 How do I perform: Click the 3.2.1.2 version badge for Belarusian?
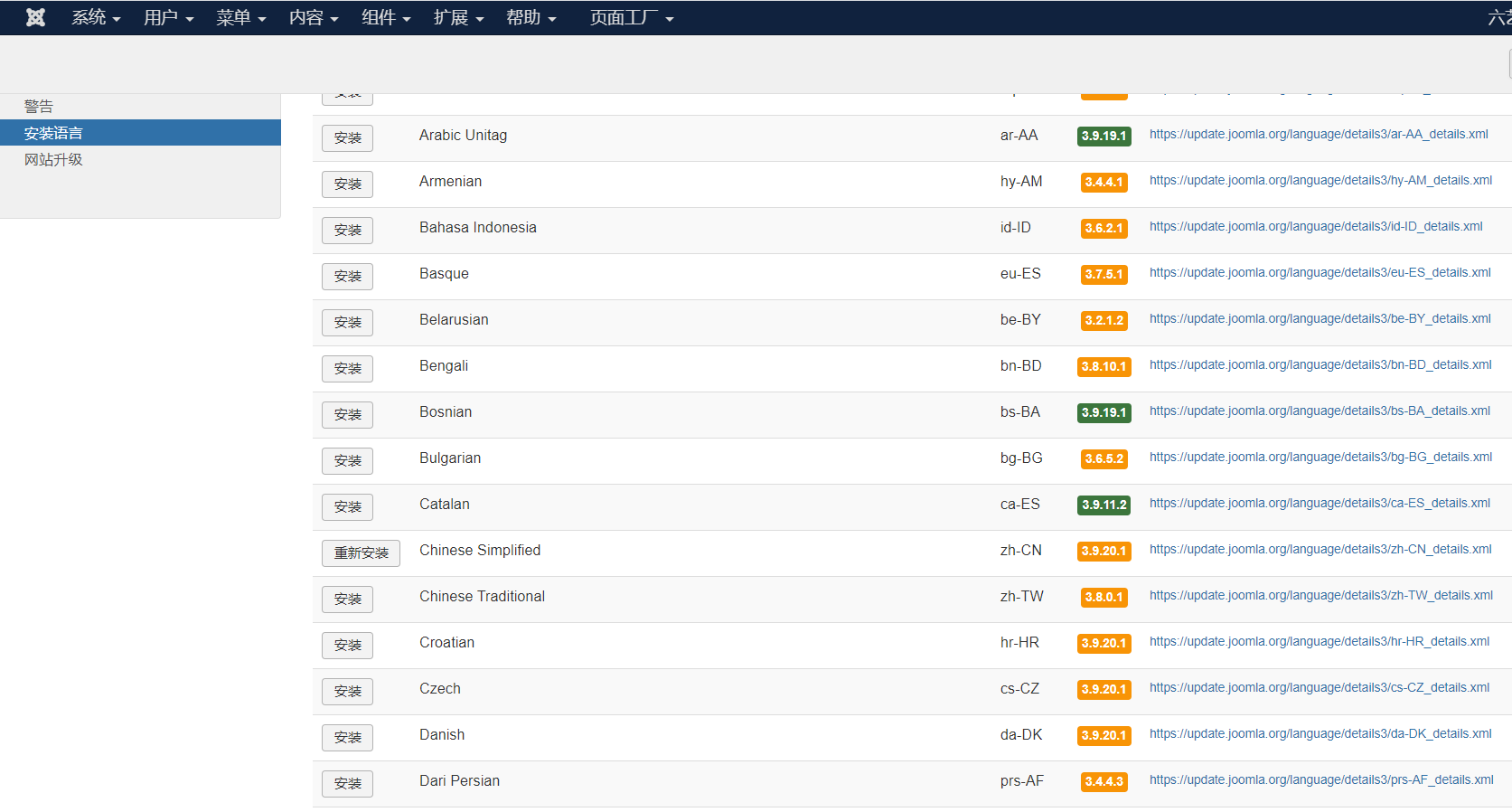click(1103, 320)
